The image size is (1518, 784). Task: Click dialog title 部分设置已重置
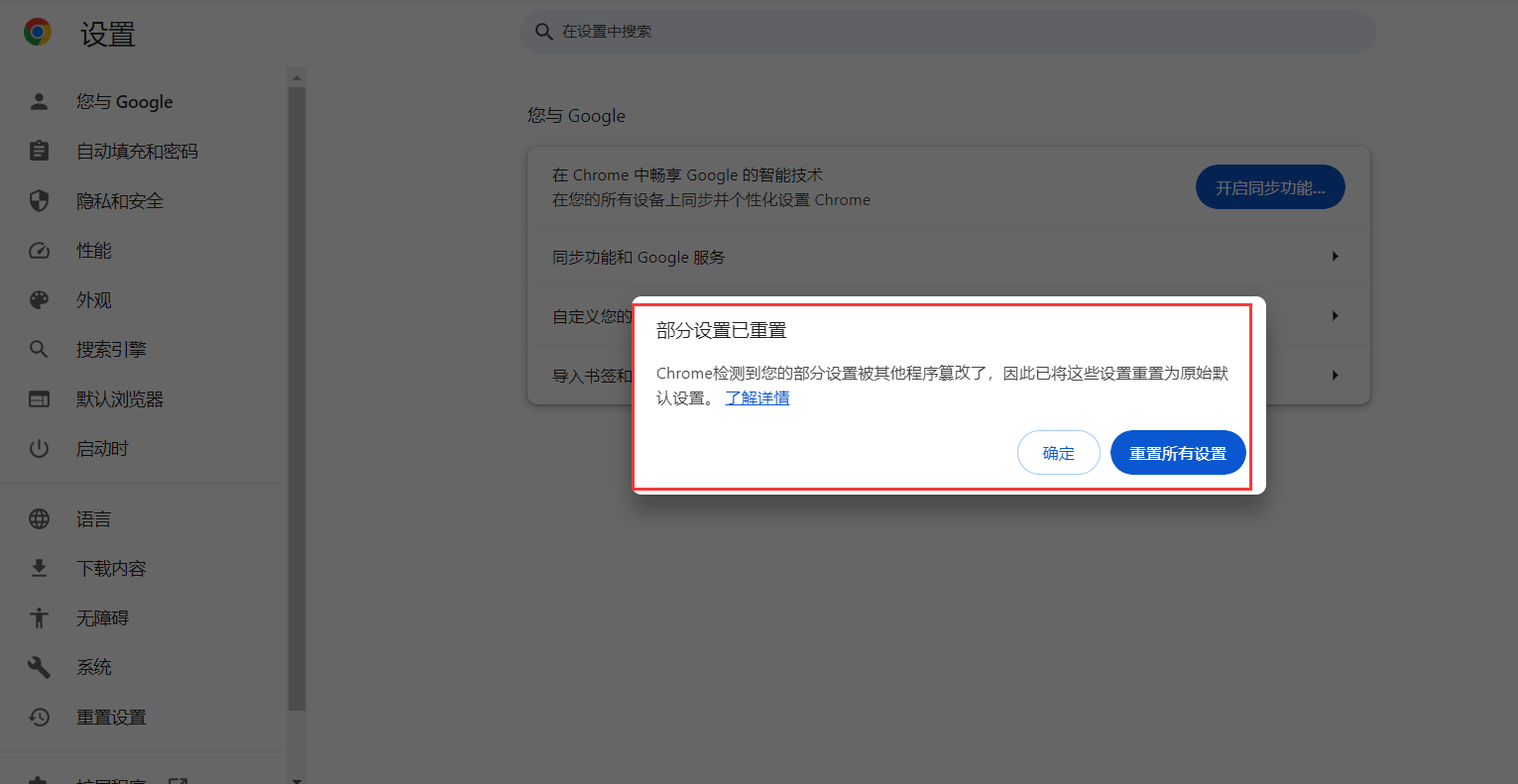tap(722, 330)
